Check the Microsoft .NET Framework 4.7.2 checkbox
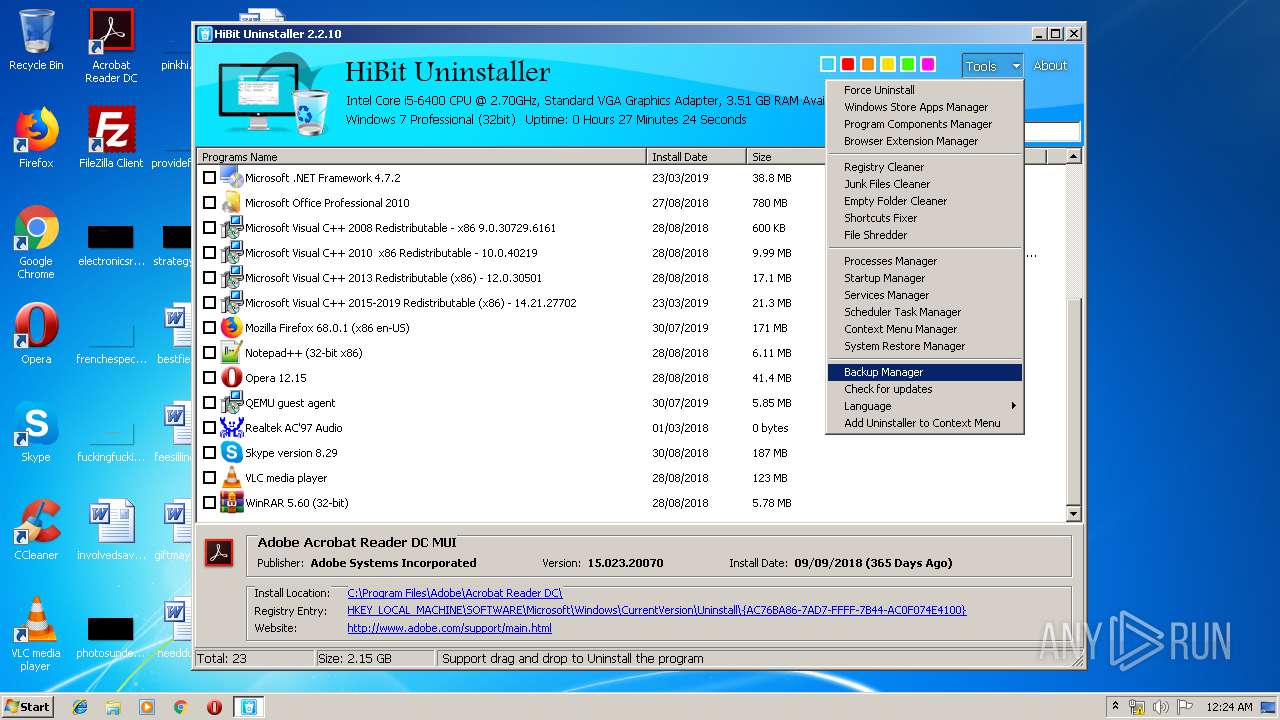1280x720 pixels. 209,177
